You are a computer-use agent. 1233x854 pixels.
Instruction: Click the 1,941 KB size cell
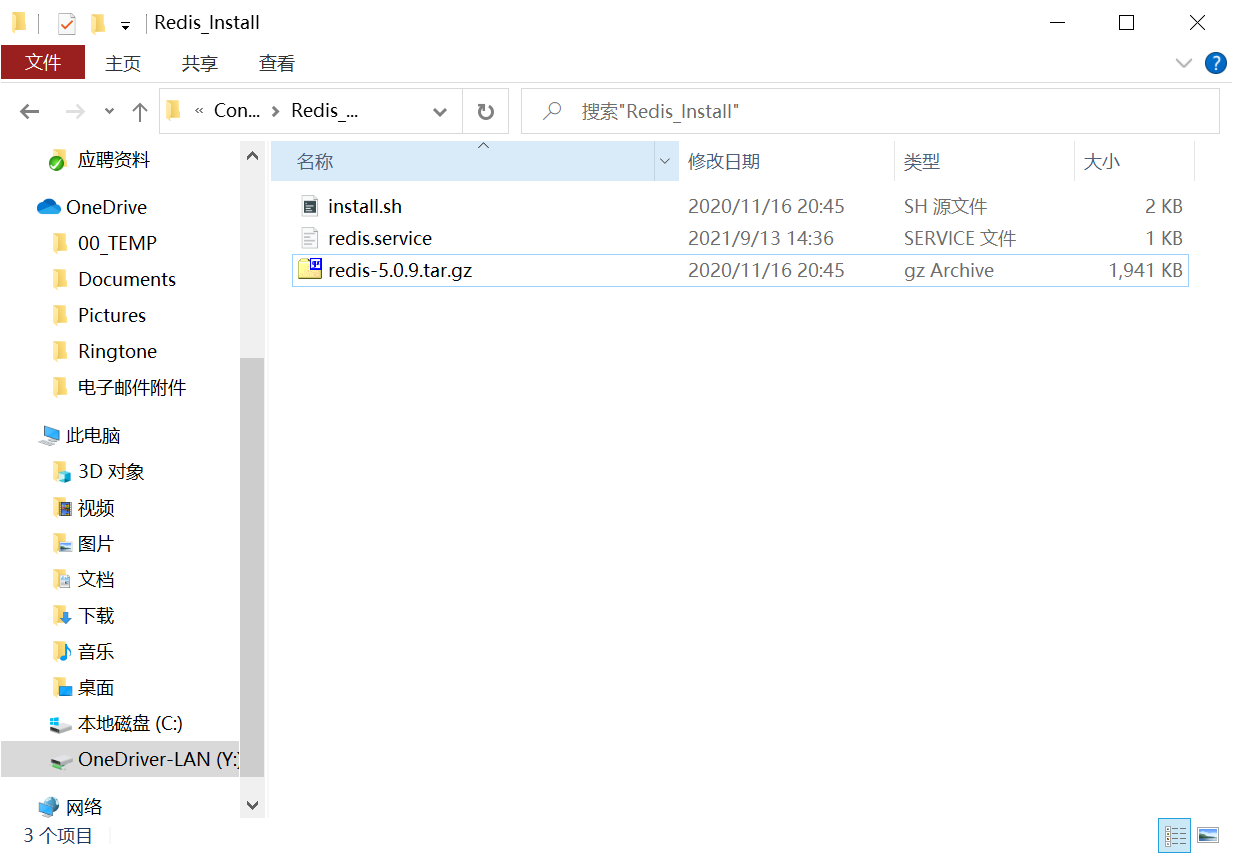pos(1146,270)
